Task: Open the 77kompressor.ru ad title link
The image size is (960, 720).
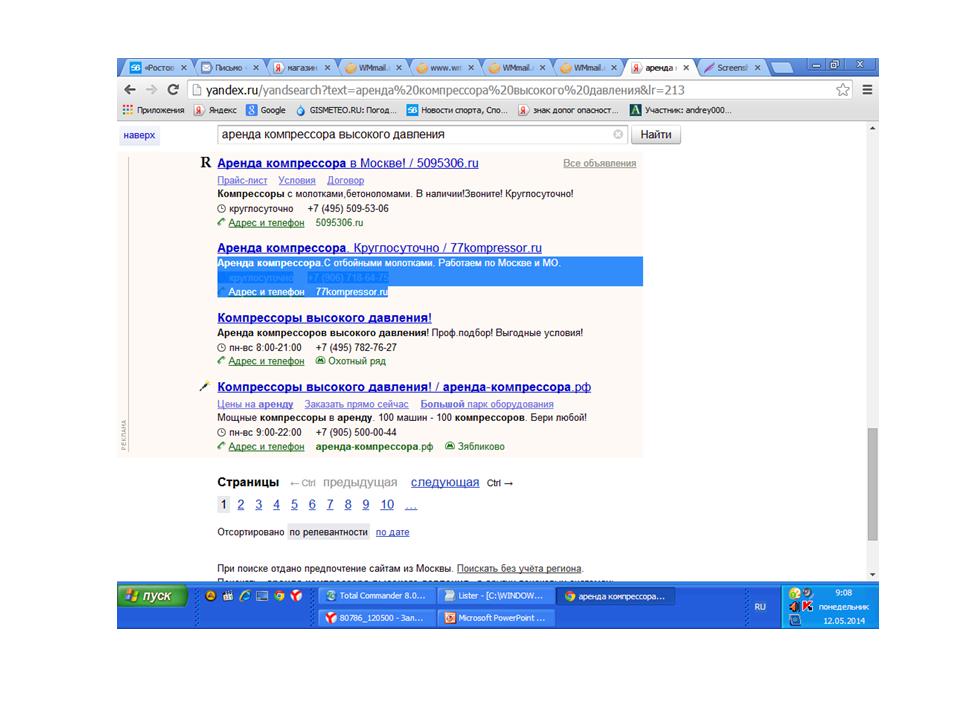Action: 380,248
